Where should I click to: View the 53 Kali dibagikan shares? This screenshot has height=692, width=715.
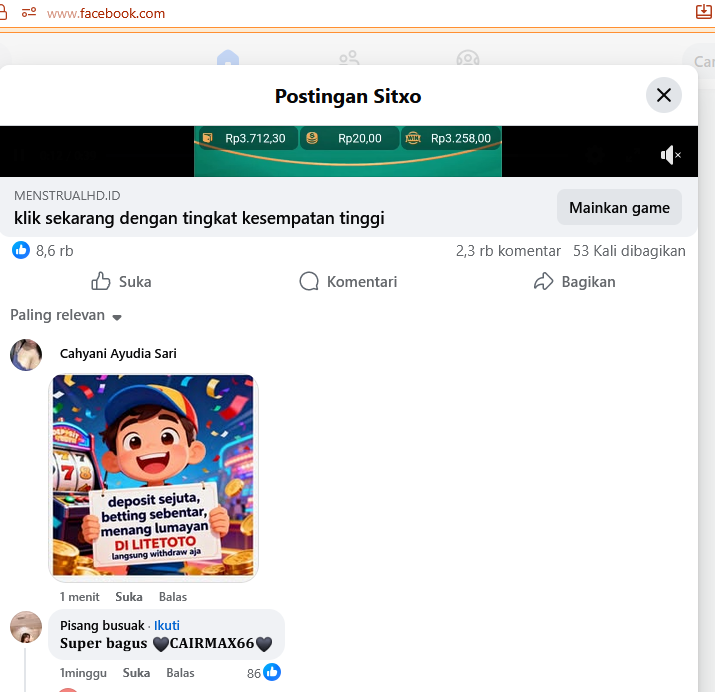coord(629,251)
